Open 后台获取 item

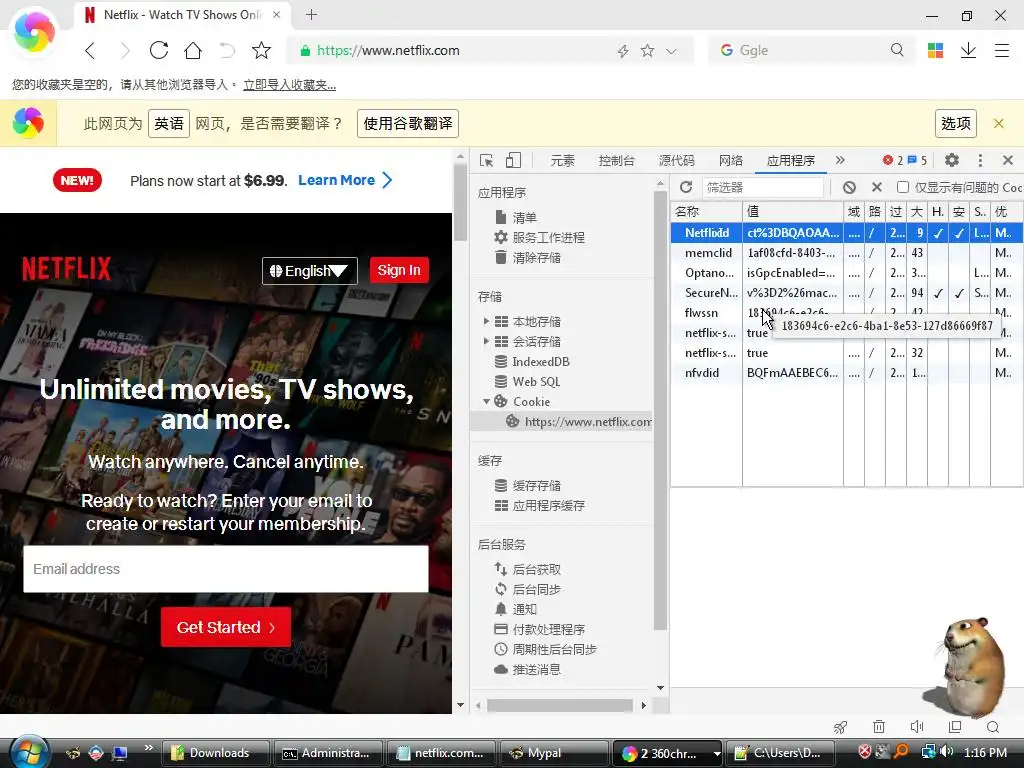536,569
